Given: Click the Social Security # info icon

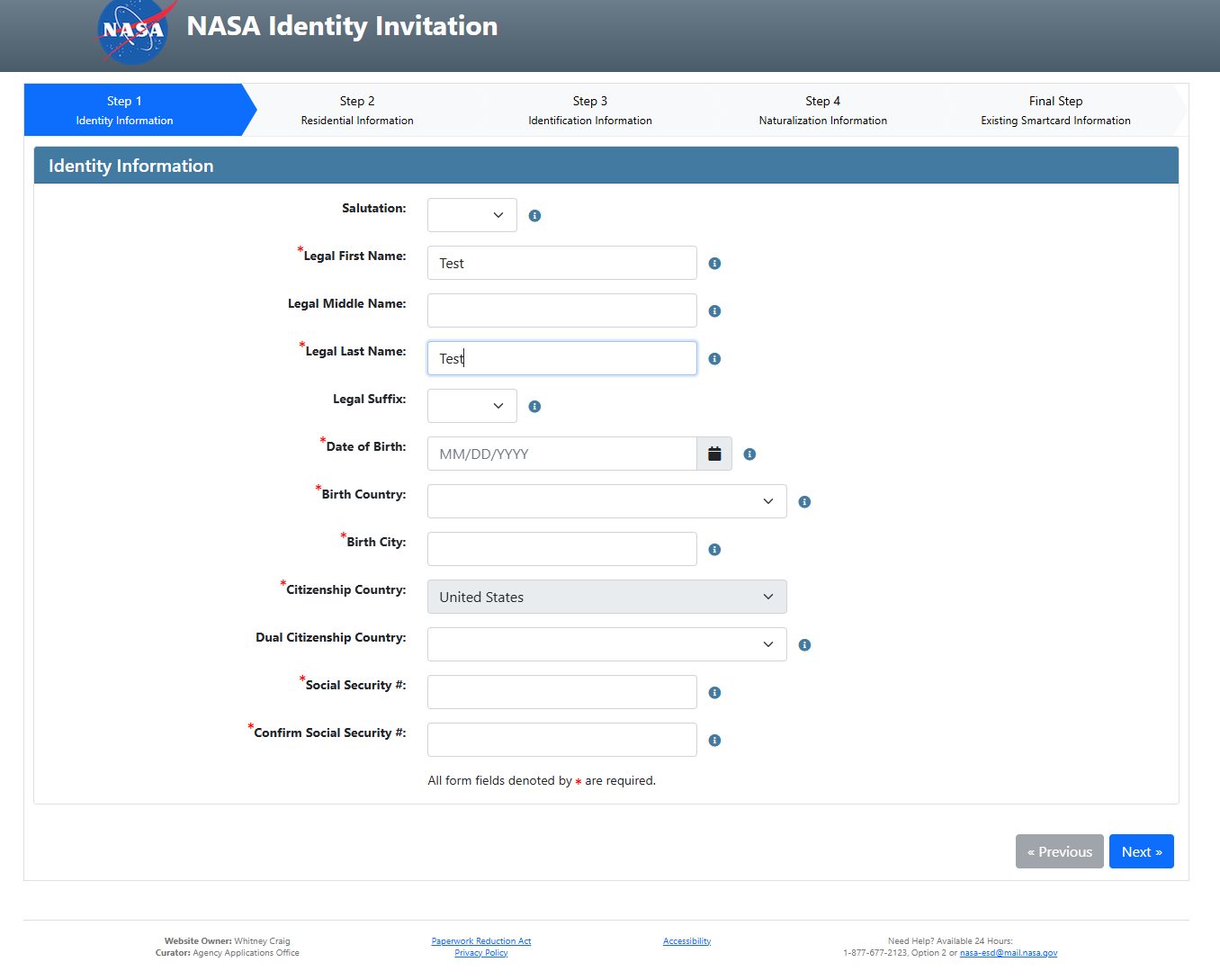Looking at the screenshot, I should [714, 693].
